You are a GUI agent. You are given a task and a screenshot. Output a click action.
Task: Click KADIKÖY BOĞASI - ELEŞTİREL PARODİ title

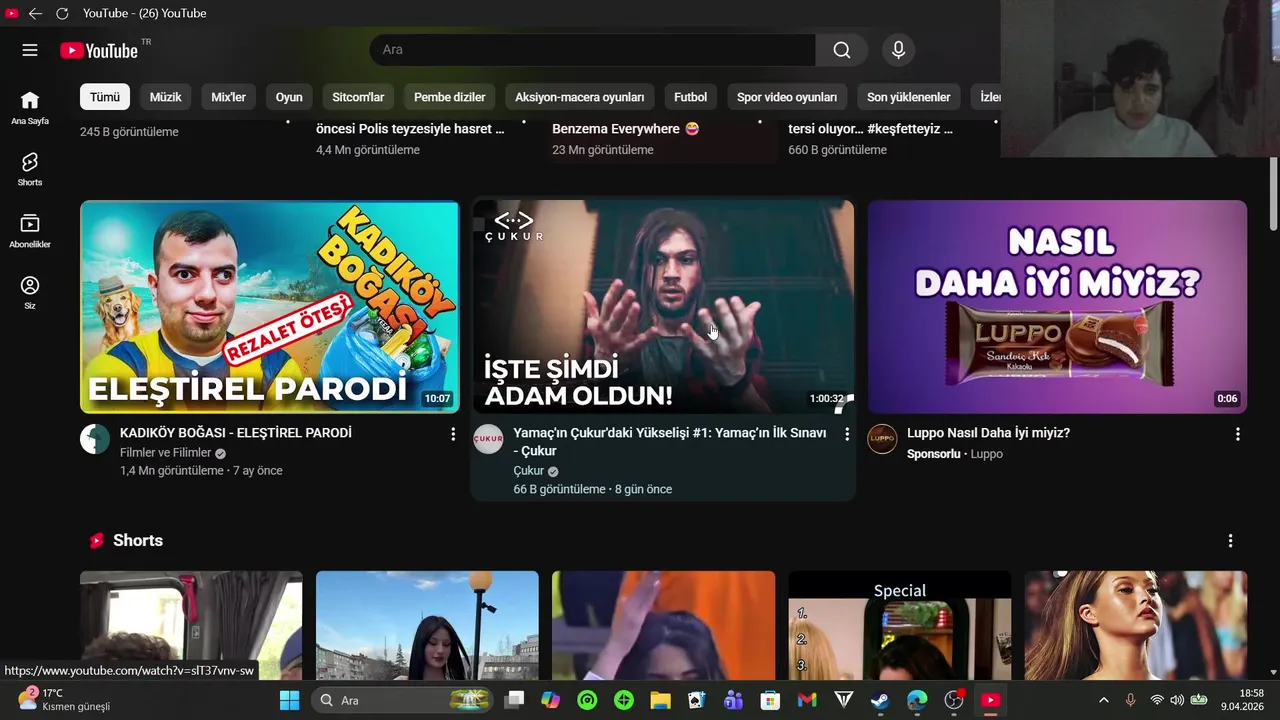pyautogui.click(x=236, y=433)
